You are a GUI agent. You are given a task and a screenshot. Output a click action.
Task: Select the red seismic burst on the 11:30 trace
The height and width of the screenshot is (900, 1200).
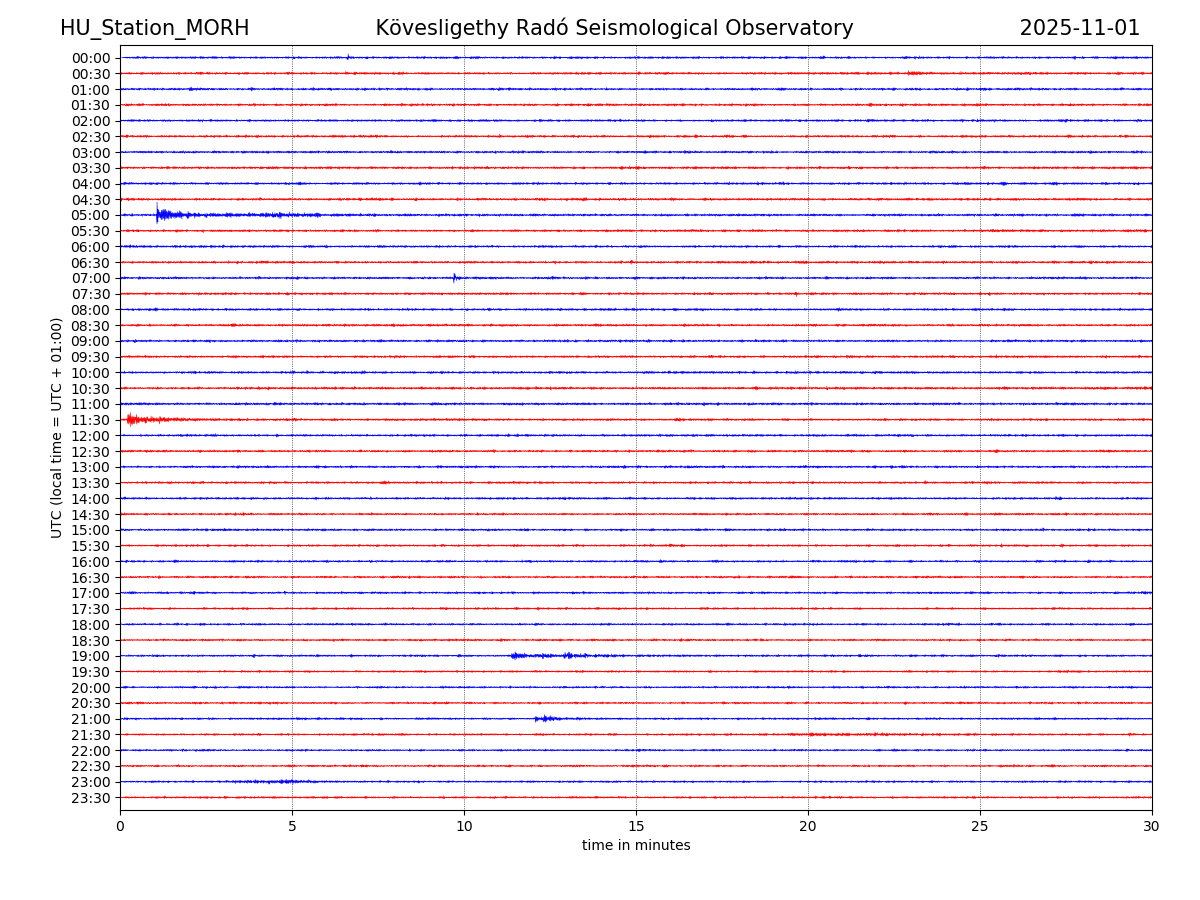(x=135, y=419)
